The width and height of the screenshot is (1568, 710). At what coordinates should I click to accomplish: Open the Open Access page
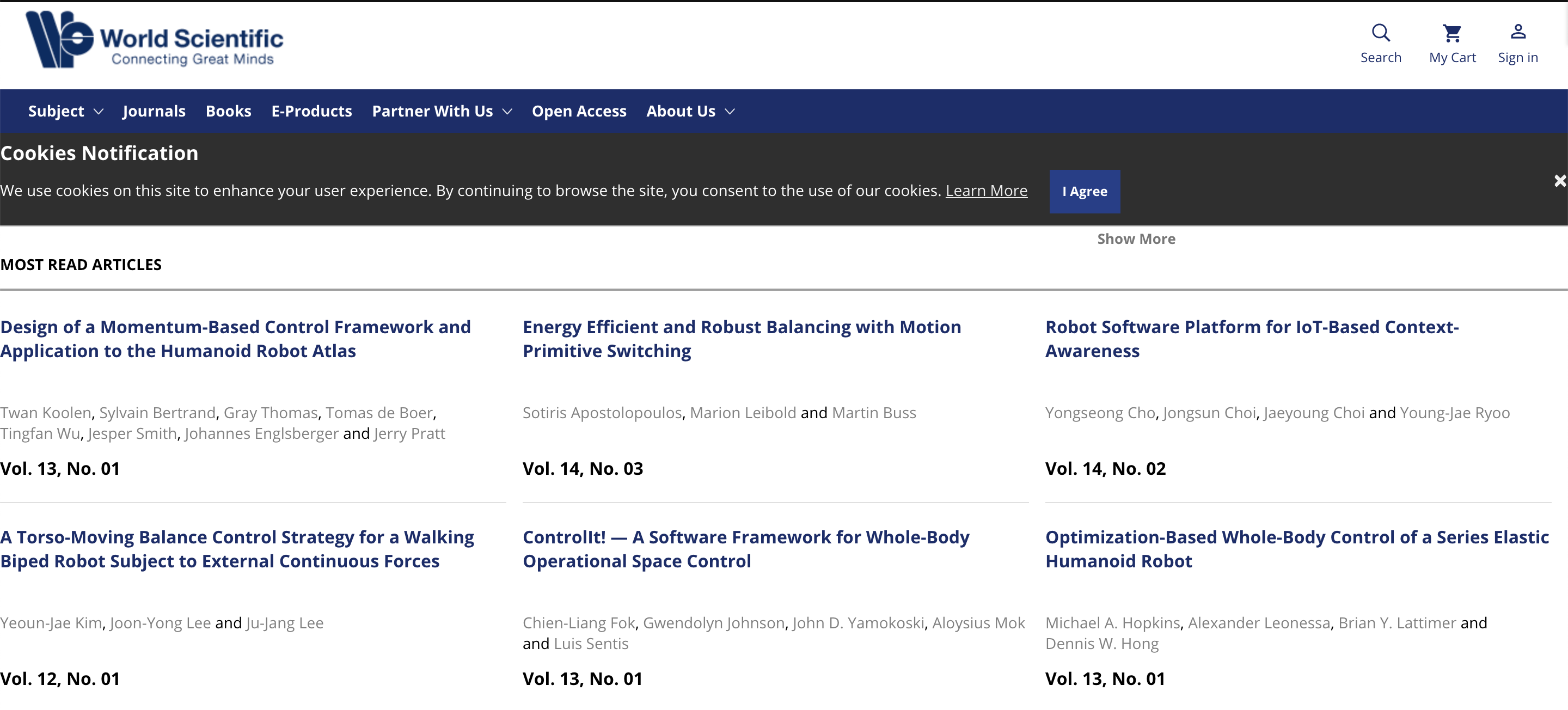579,112
